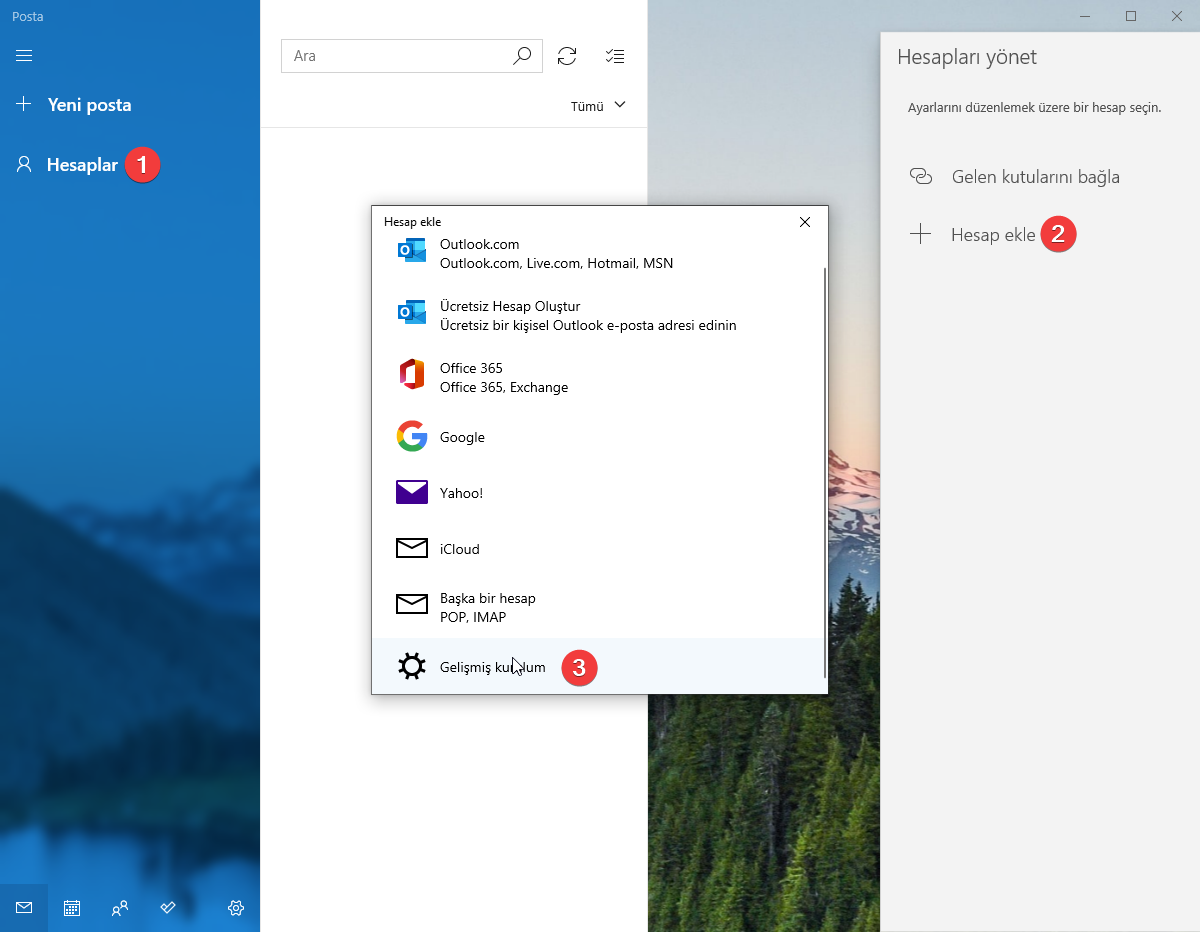This screenshot has width=1200, height=932.
Task: Click the person icon beside Hesaplar
Action: [24, 164]
